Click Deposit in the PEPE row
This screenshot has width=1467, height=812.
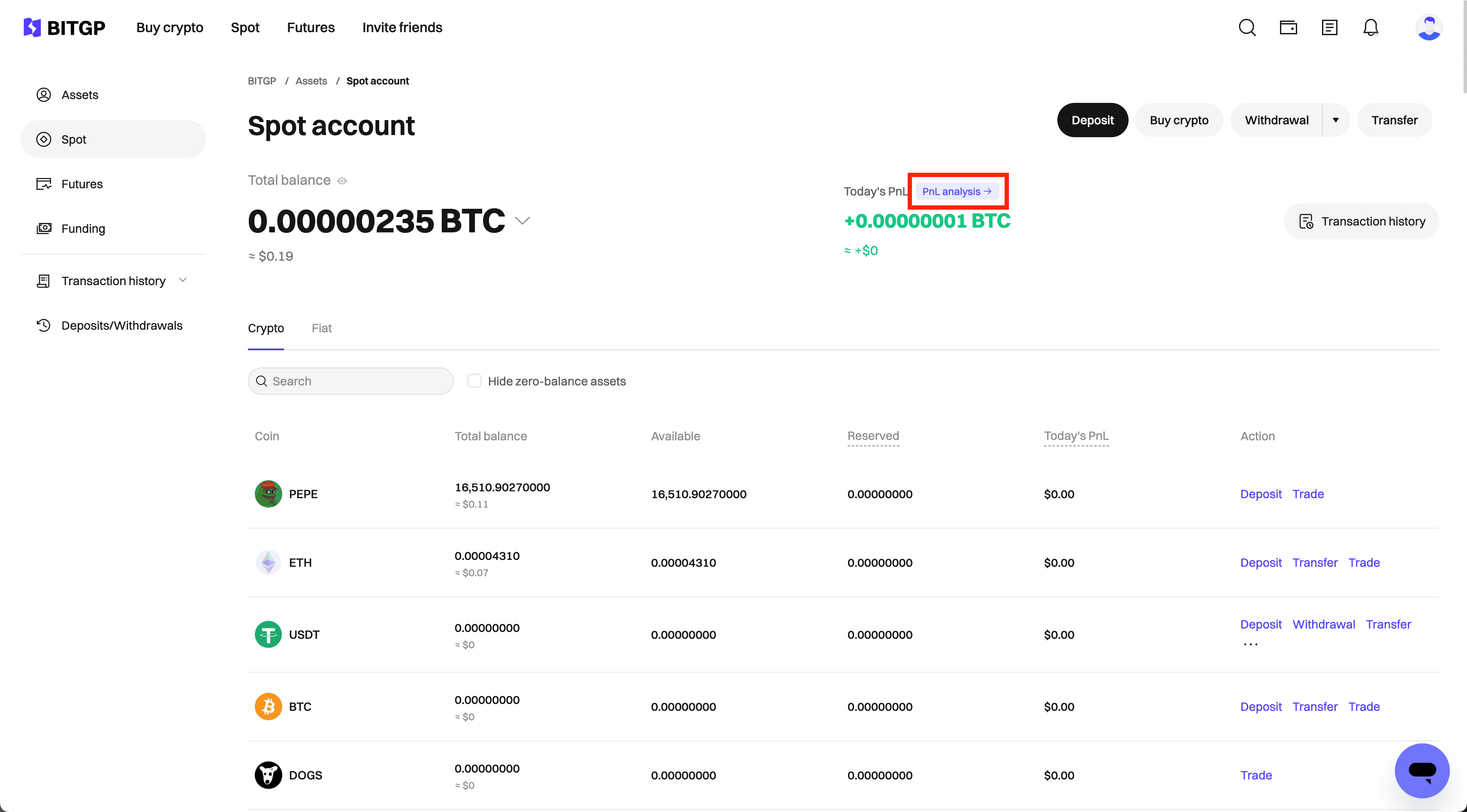click(x=1261, y=494)
